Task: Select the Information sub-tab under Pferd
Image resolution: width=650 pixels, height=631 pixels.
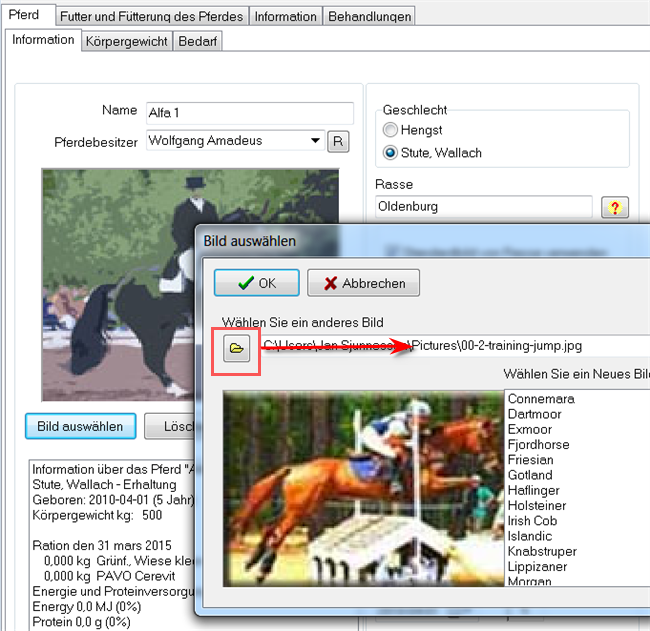Action: pos(43,40)
